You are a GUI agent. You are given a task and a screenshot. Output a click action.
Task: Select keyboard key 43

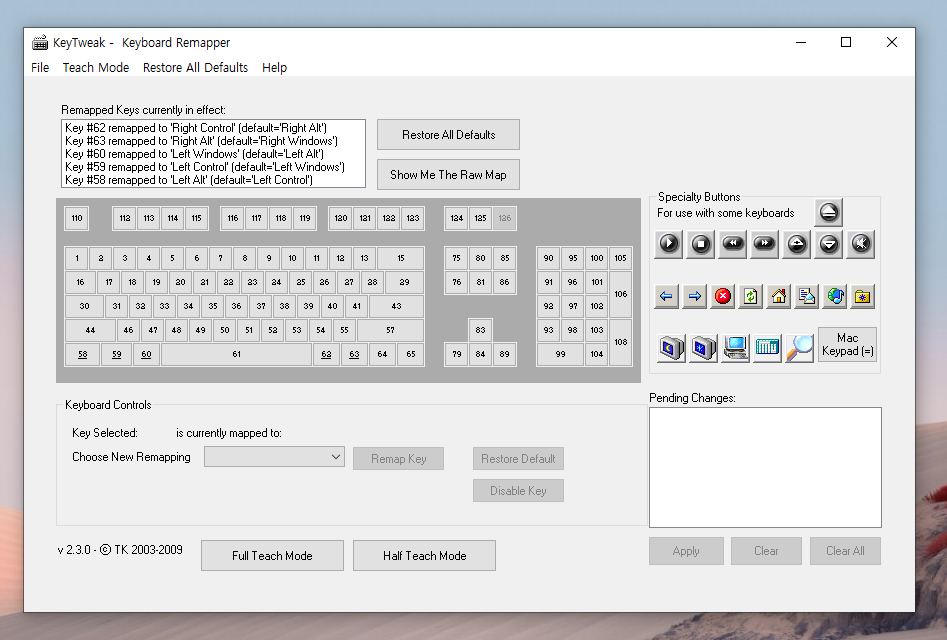click(396, 306)
